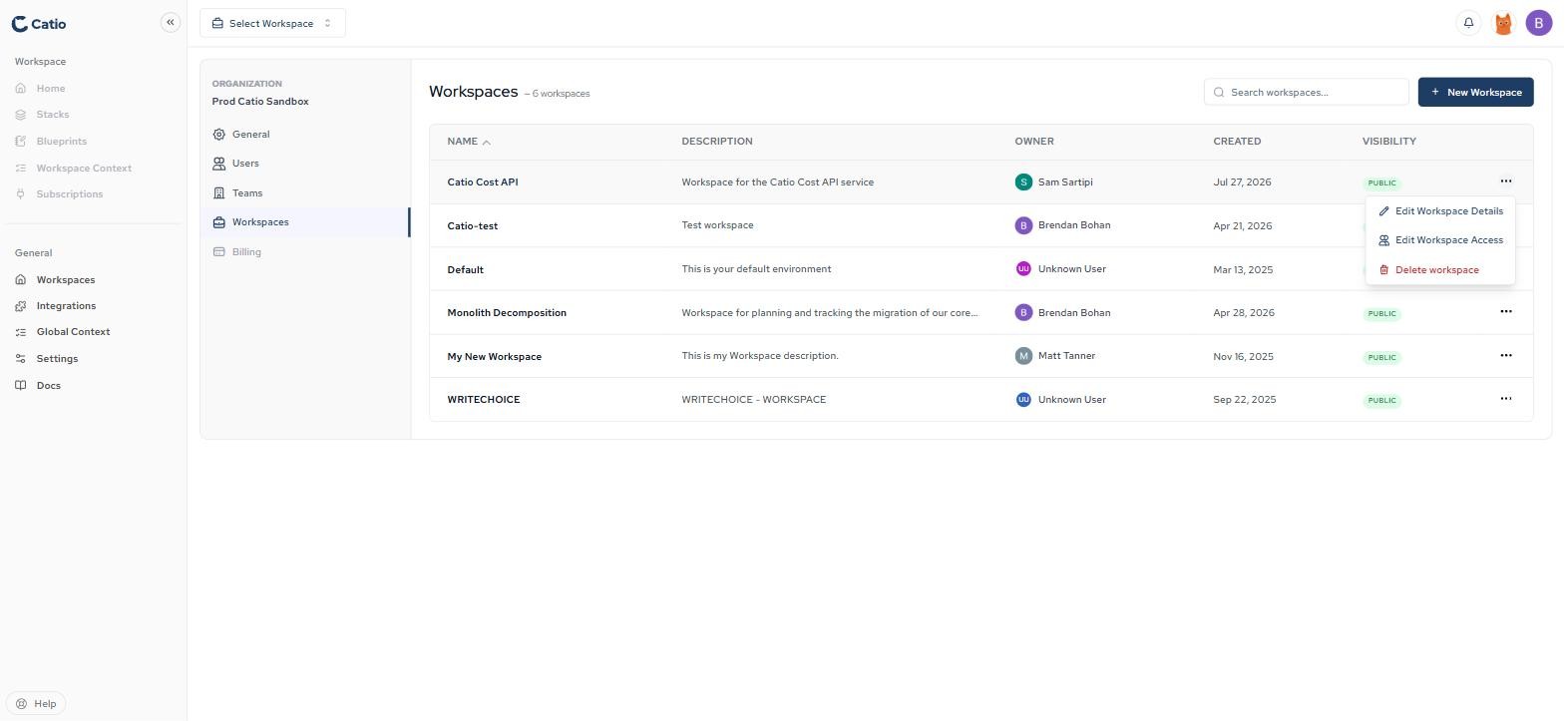Image resolution: width=1568 pixels, height=721 pixels.
Task: Click the Unknown User avatar for Default
Action: pyautogui.click(x=1023, y=269)
